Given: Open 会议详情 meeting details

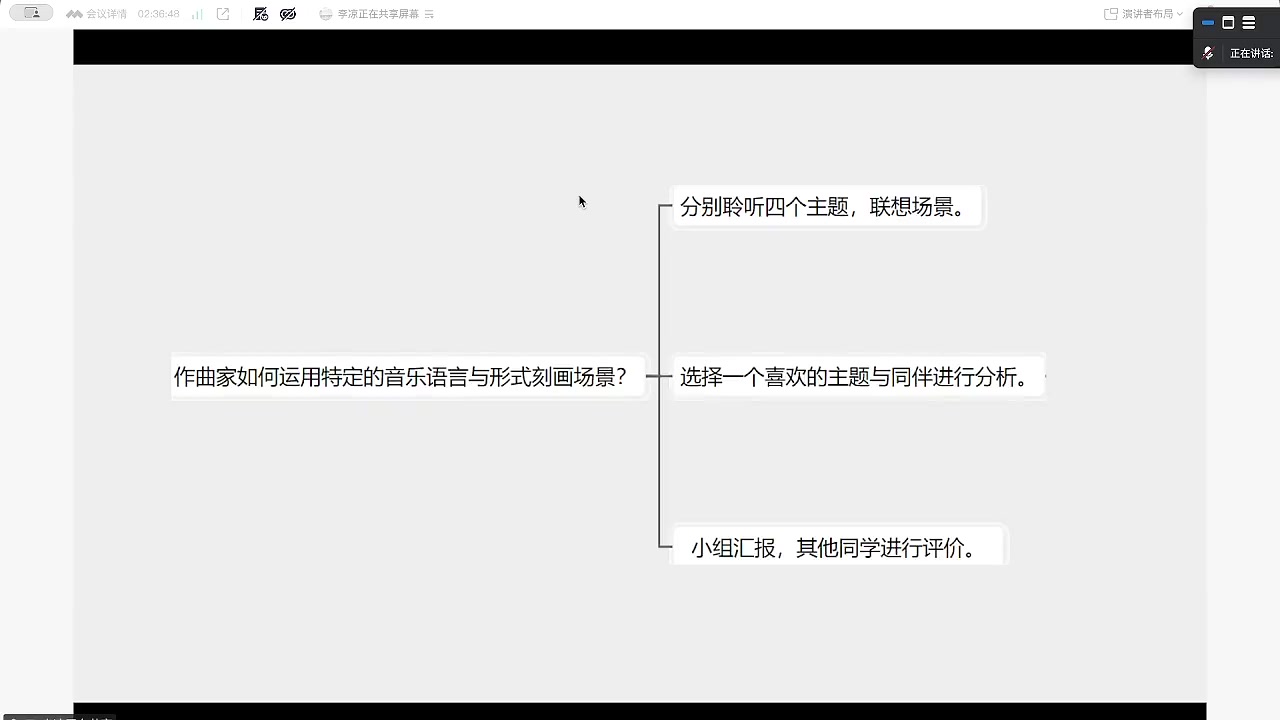Looking at the screenshot, I should click(97, 14).
